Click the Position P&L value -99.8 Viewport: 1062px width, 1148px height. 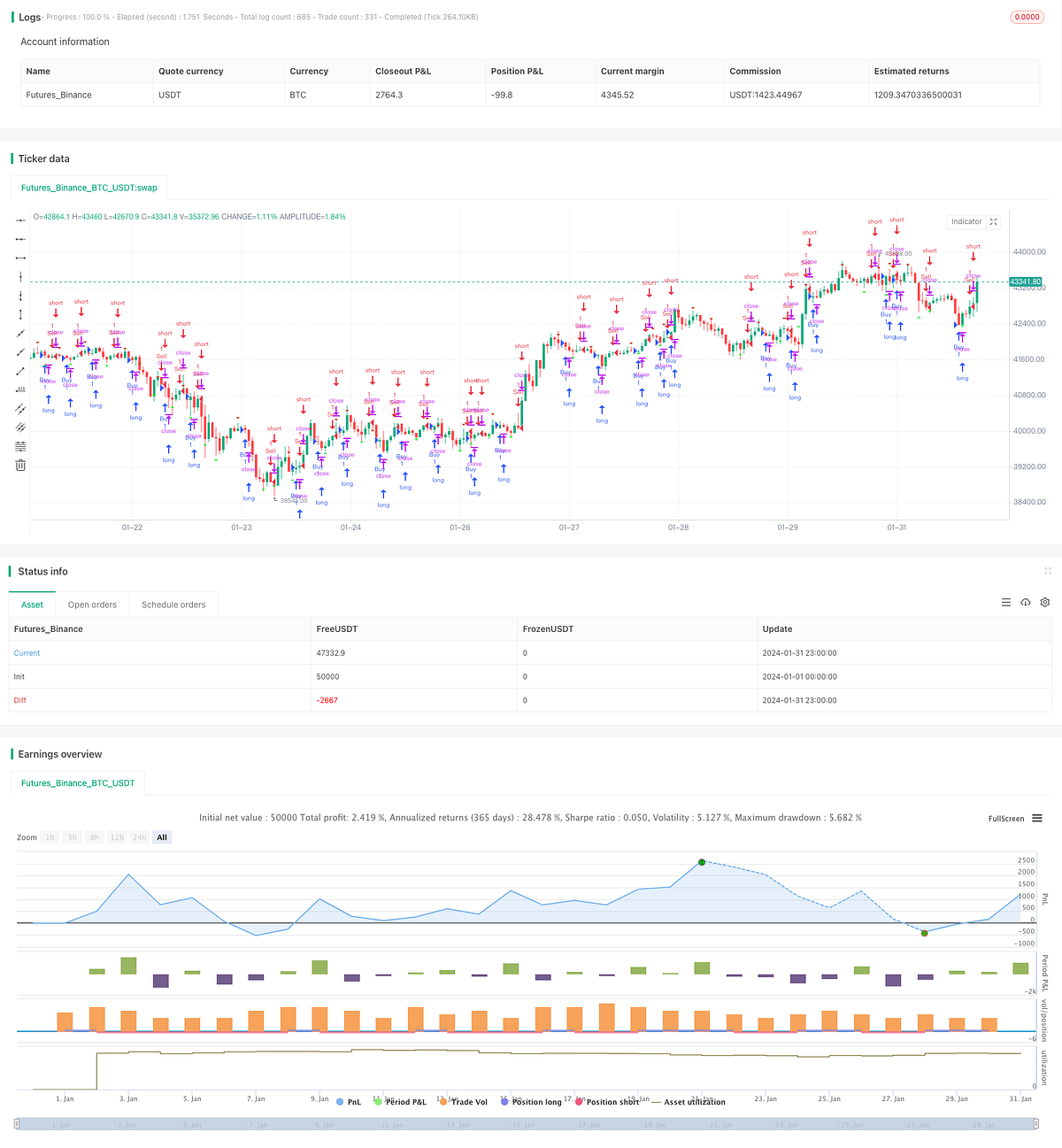pyautogui.click(x=502, y=95)
